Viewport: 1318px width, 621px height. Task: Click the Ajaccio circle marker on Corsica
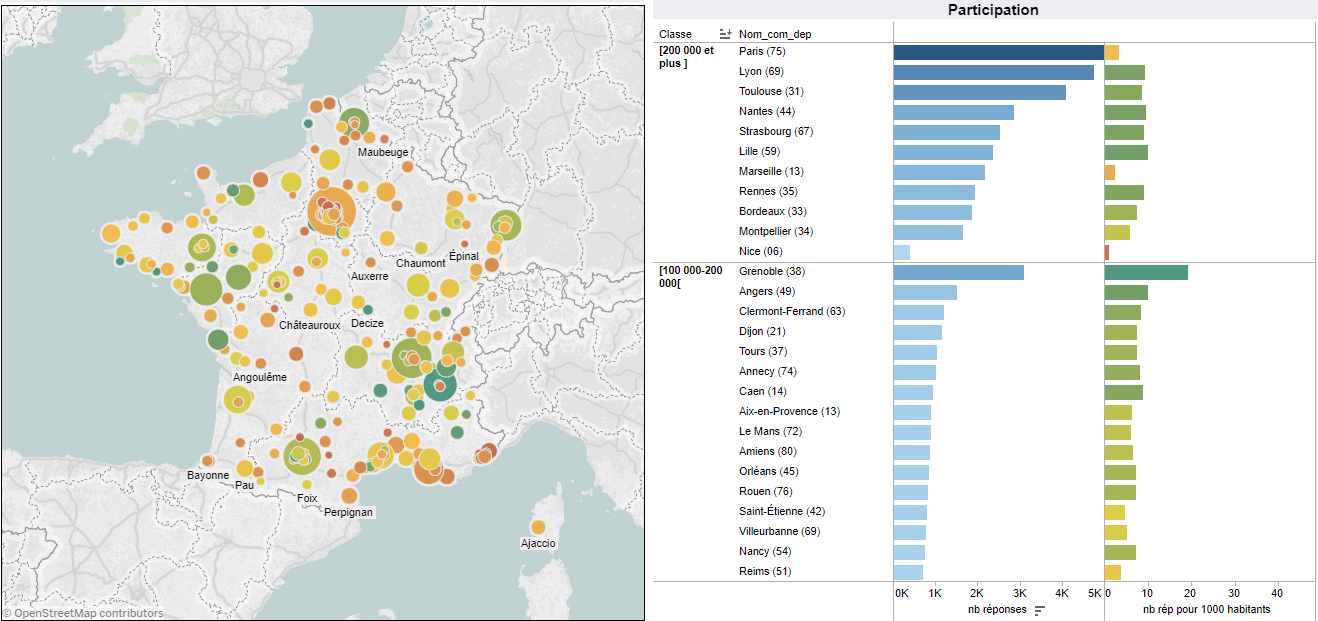click(x=538, y=527)
